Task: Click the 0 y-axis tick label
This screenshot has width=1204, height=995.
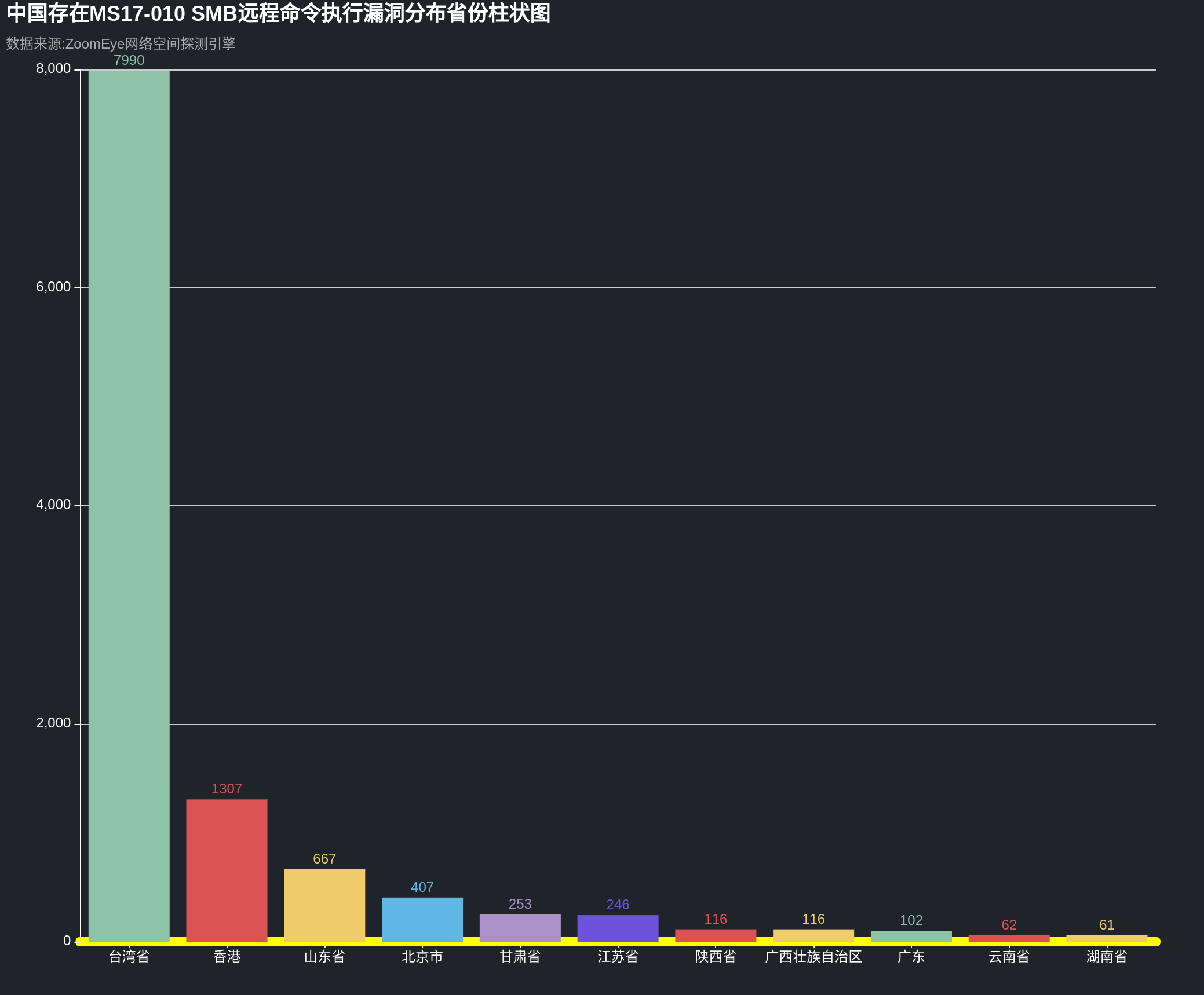Action: tap(67, 941)
